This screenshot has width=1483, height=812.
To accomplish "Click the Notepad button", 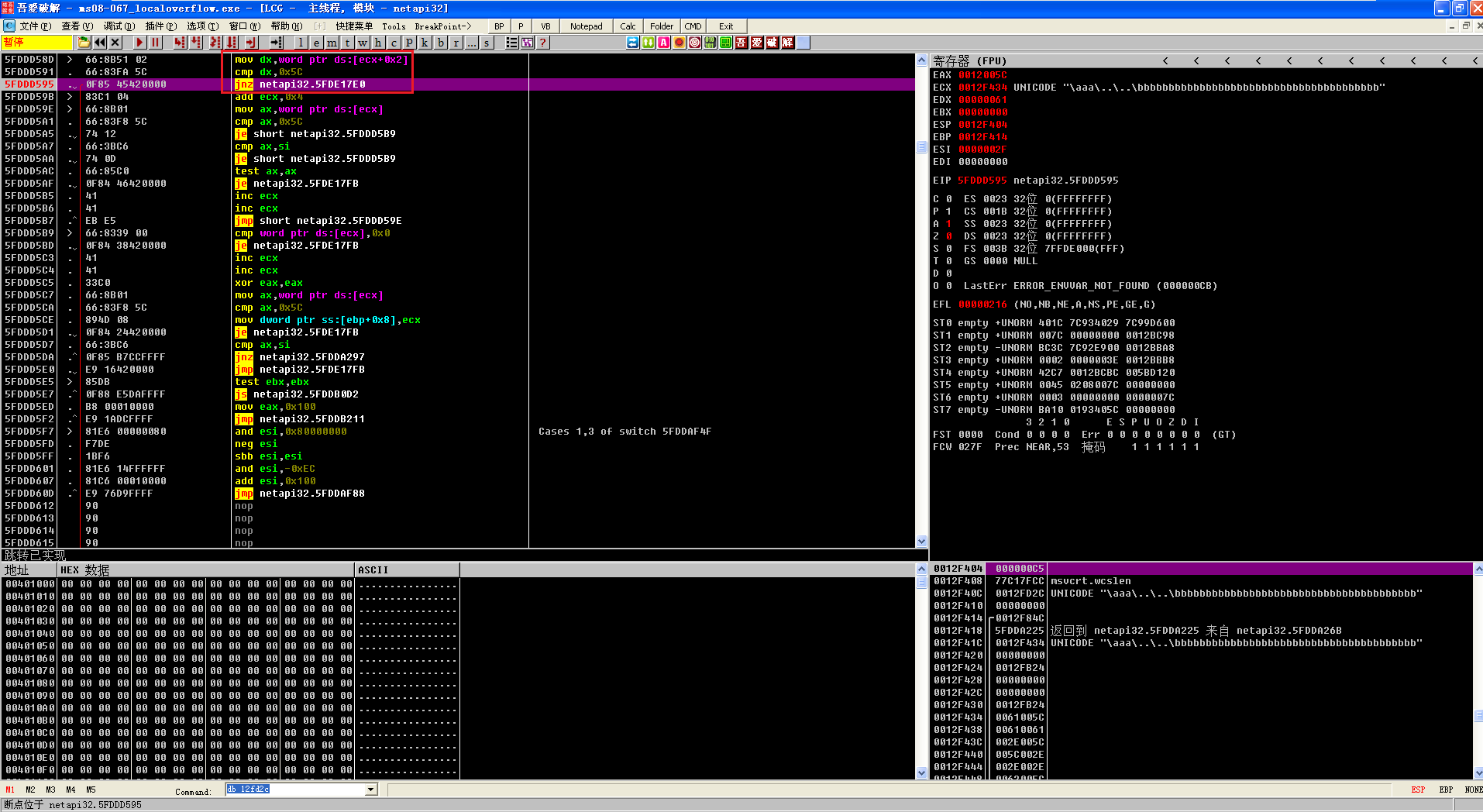I will pos(587,26).
